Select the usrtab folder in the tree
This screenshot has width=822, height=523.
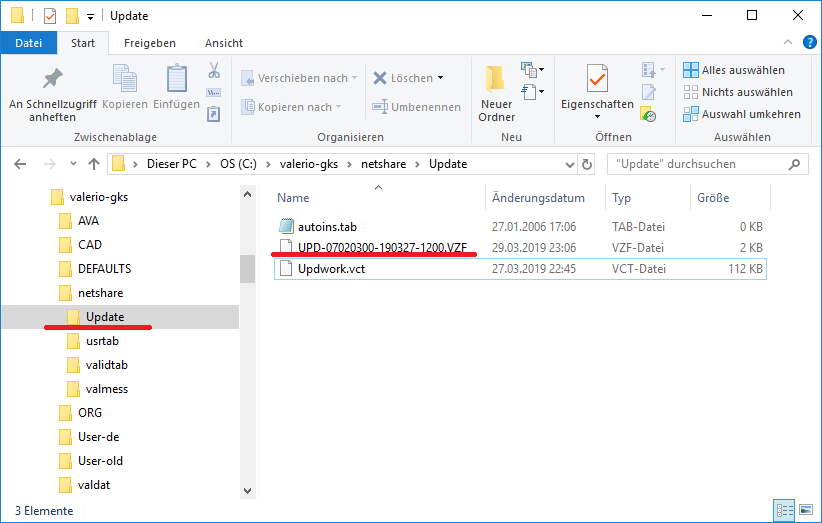point(104,341)
